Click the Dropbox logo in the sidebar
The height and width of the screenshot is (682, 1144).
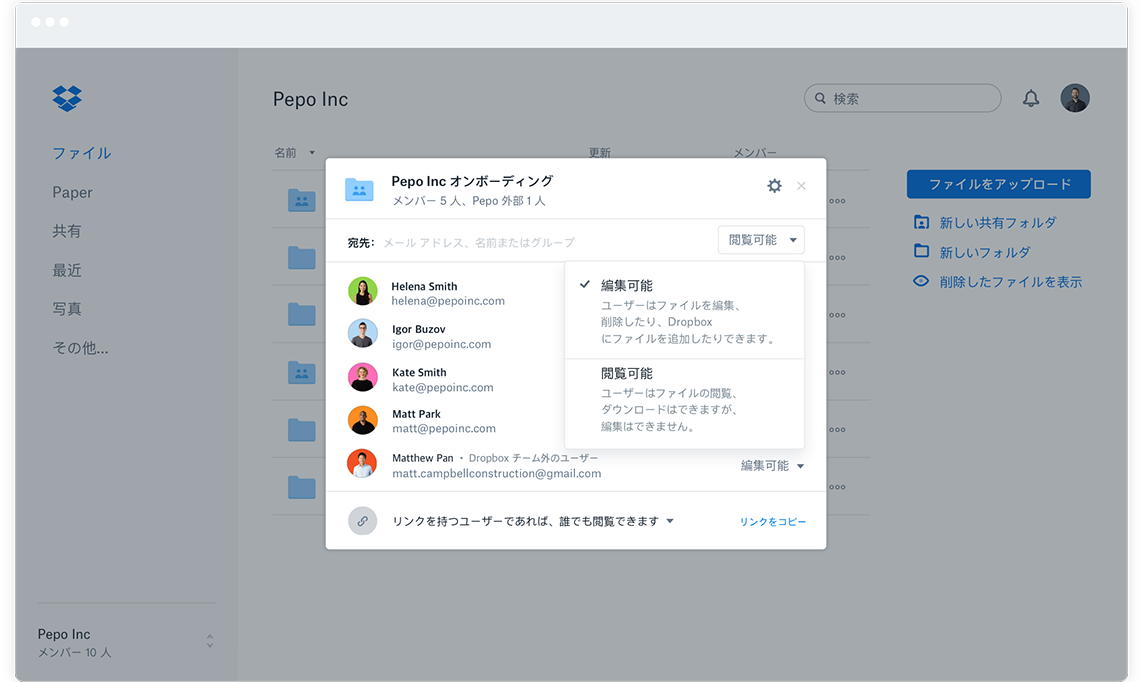[67, 98]
